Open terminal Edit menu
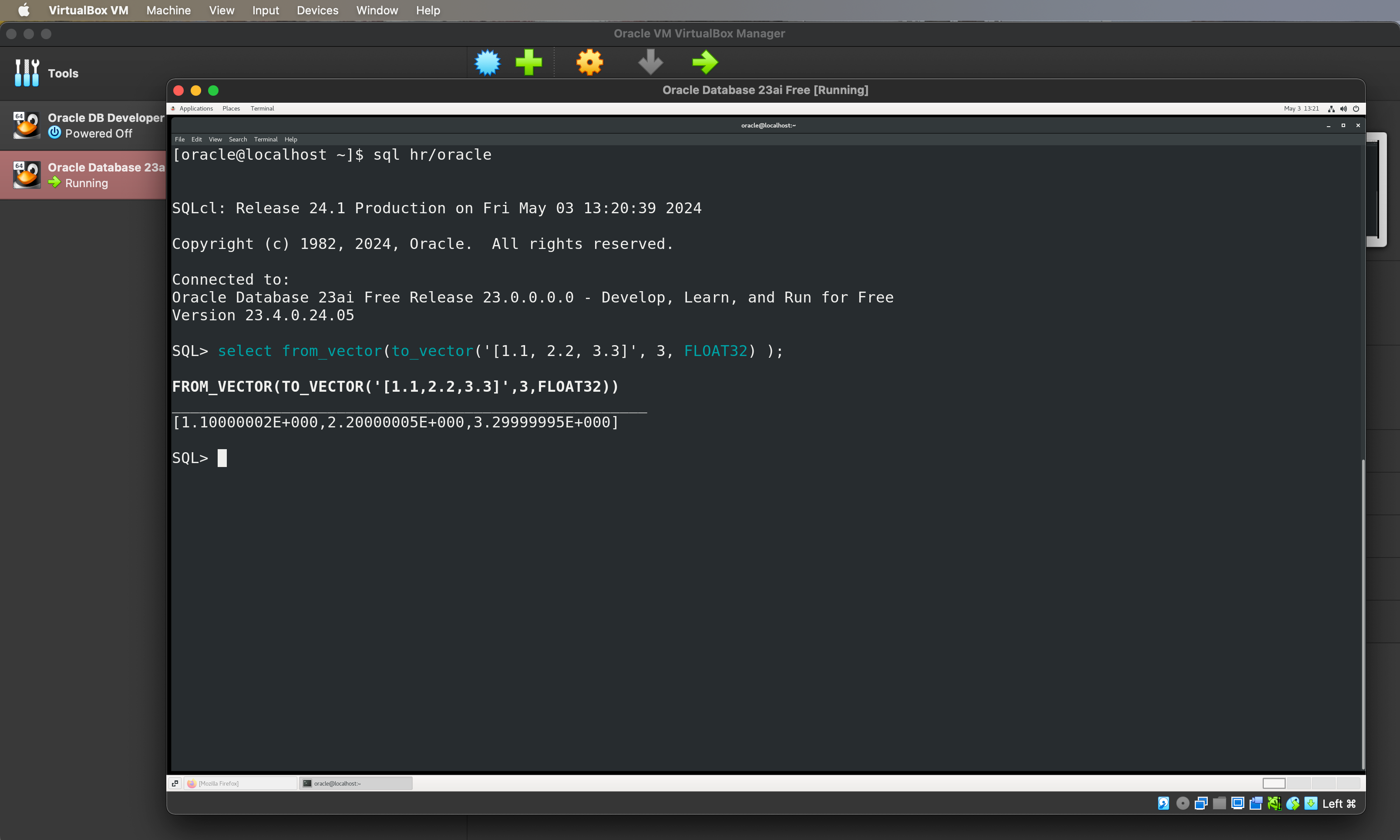 coord(196,139)
